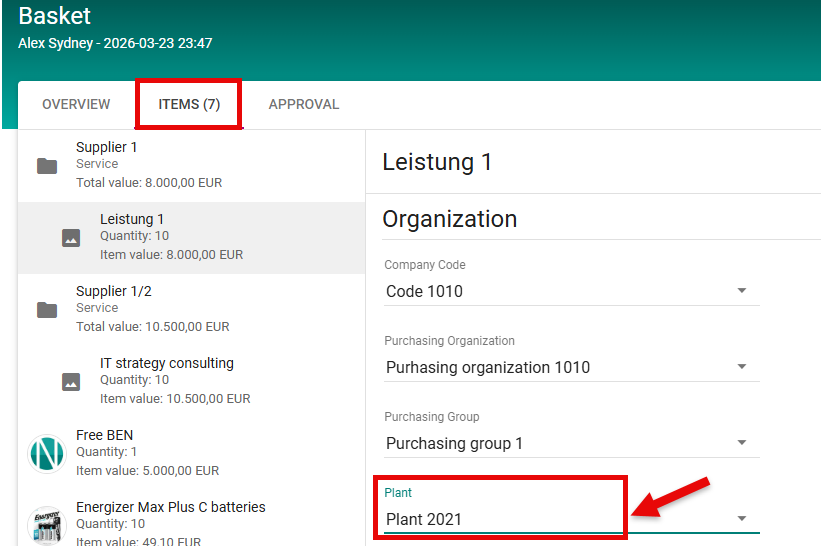Switch to the Overview tab
The height and width of the screenshot is (546, 821).
pyautogui.click(x=76, y=104)
